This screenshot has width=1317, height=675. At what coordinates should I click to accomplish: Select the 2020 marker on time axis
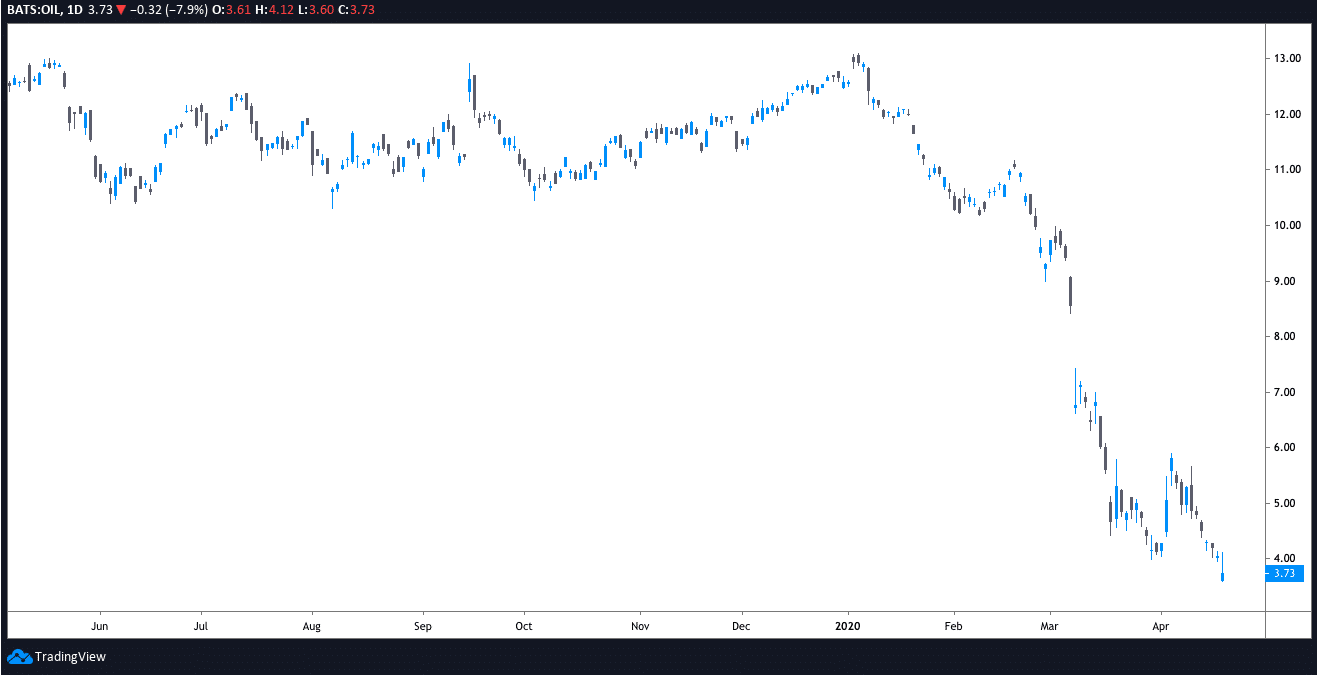click(848, 627)
